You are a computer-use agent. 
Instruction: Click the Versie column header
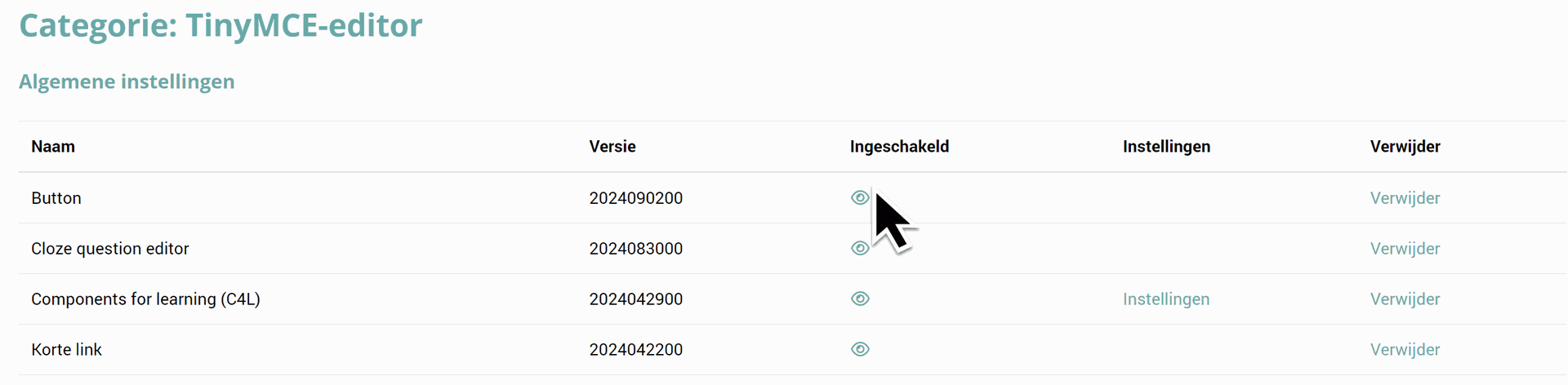(612, 147)
